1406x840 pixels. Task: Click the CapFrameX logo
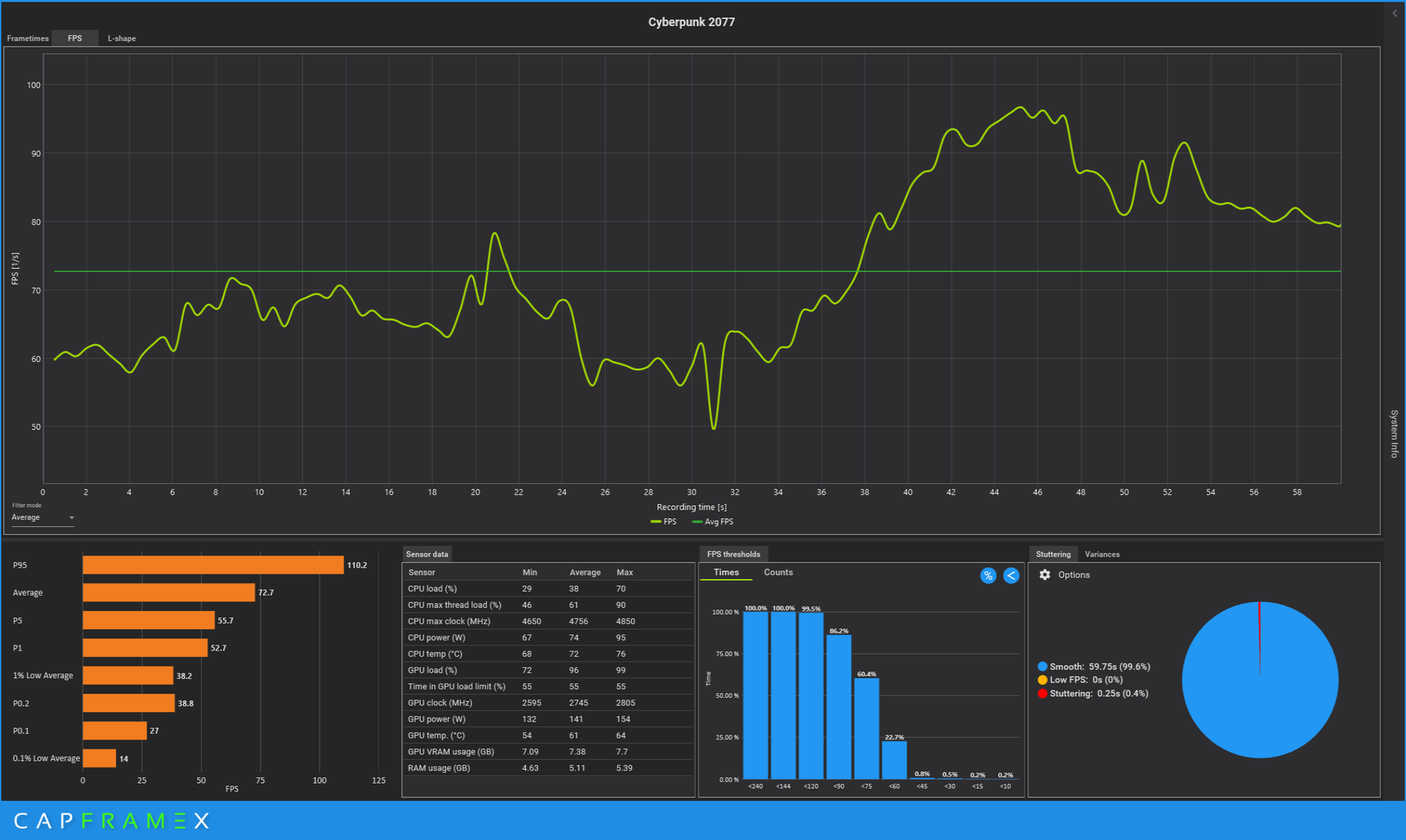pos(111,820)
